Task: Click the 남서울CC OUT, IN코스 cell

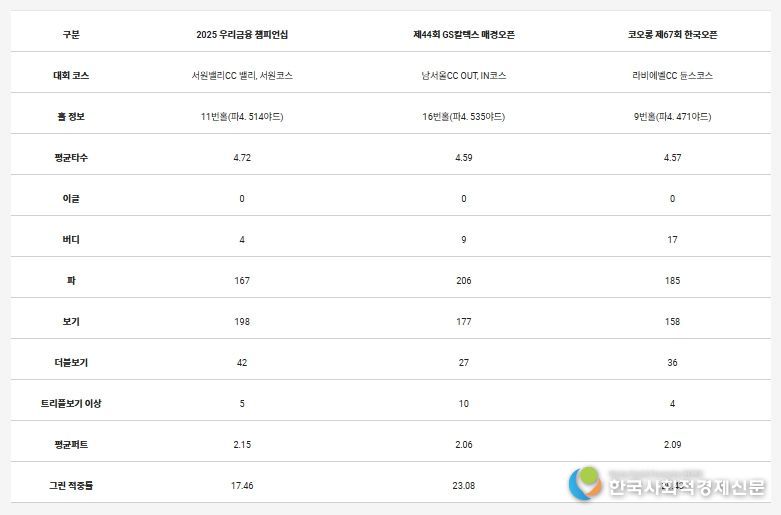Action: pos(464,75)
